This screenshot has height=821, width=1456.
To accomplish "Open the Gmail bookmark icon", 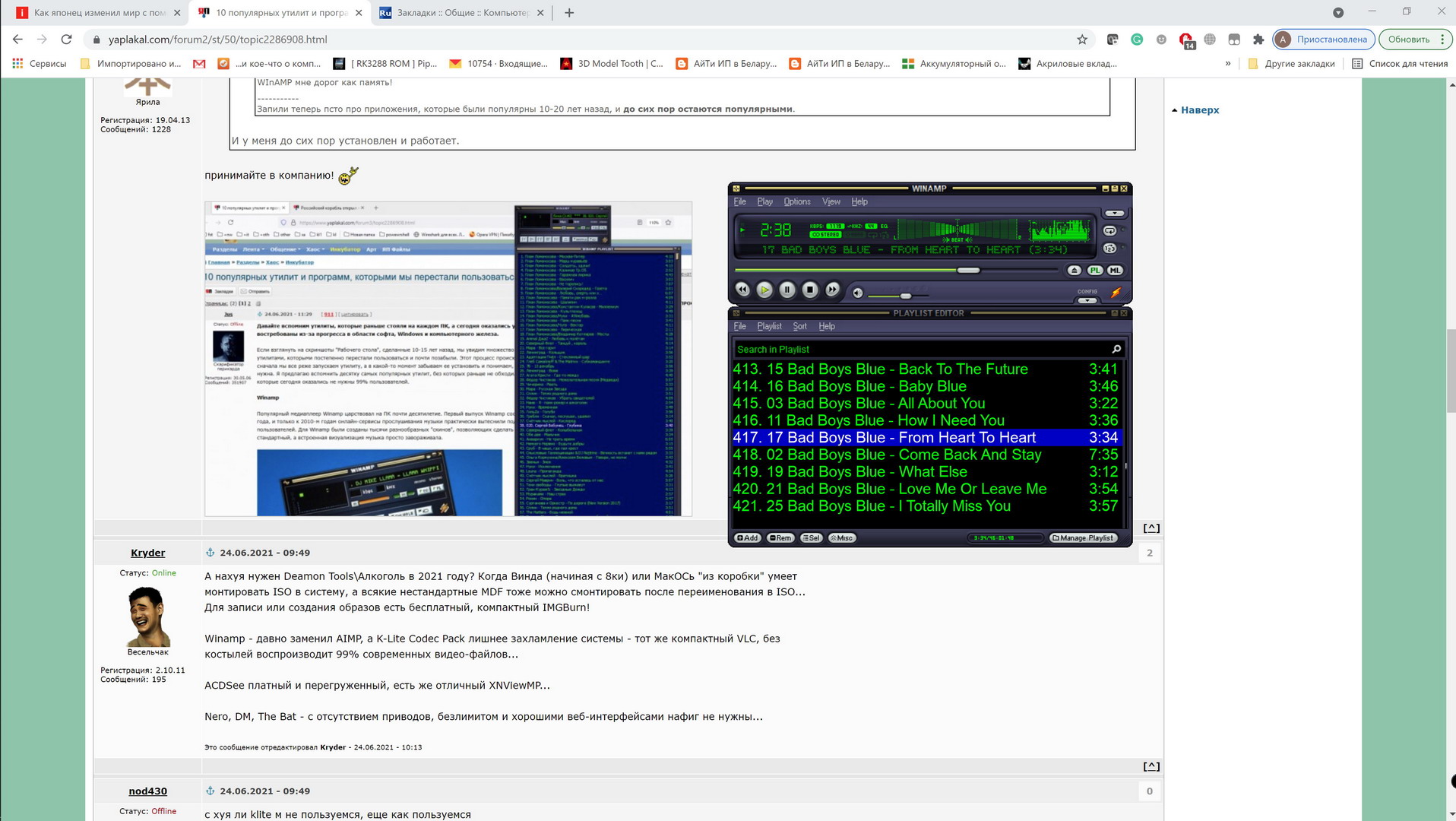I will [x=199, y=64].
